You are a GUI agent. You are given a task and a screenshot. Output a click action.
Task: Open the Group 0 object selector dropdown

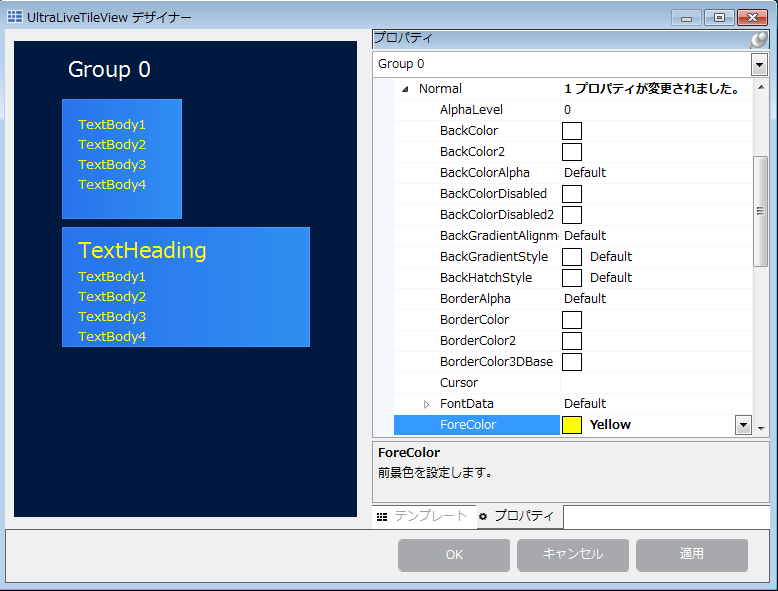click(x=759, y=65)
